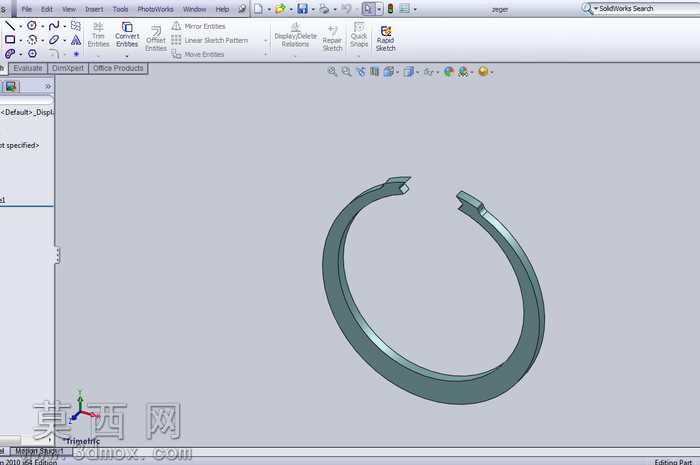
Task: Open dropdown next to Circle tool
Action: [42, 26]
